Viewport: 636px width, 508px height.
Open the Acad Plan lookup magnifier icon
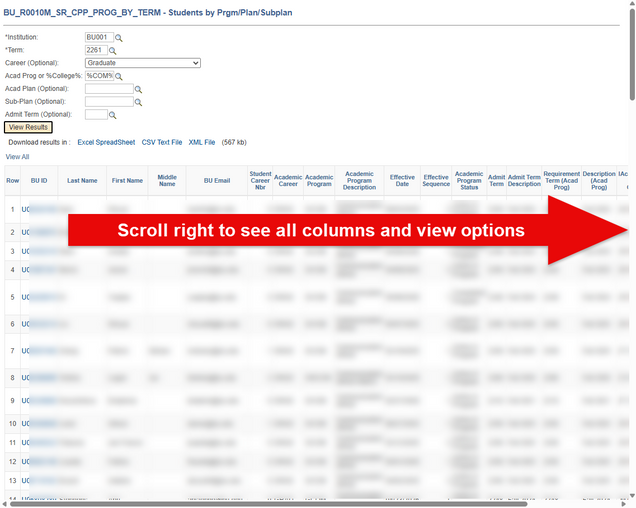click(x=138, y=89)
